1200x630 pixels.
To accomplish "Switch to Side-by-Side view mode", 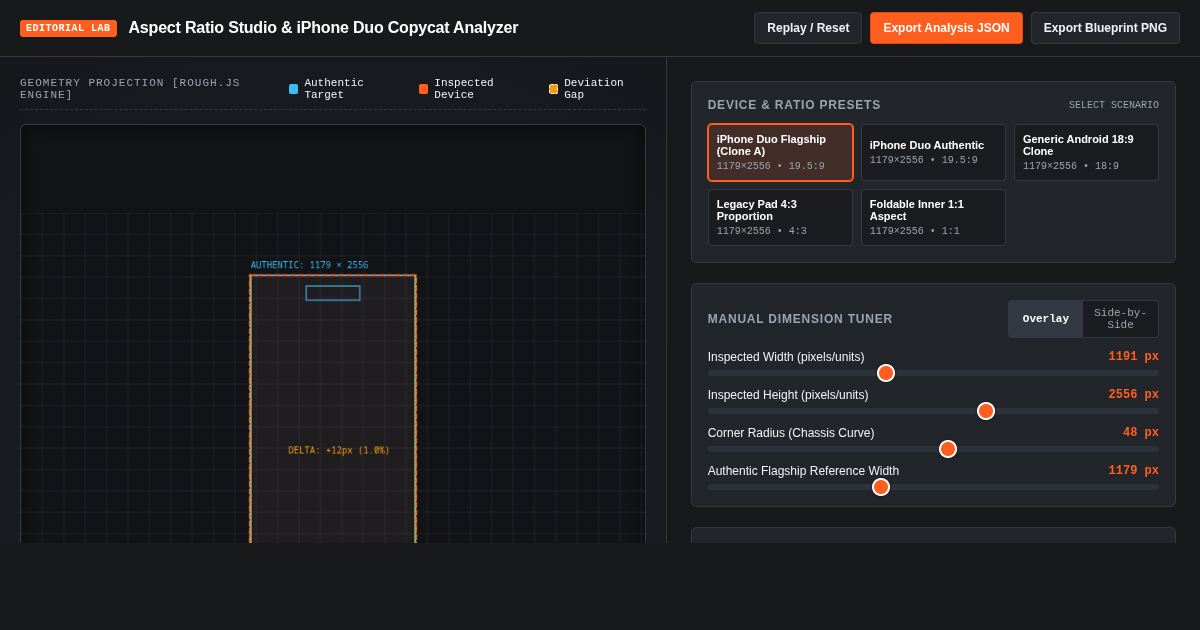I will tap(1120, 319).
